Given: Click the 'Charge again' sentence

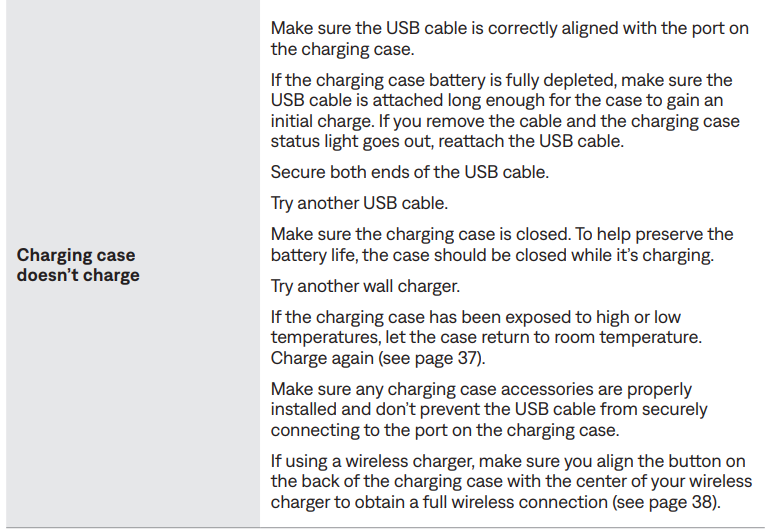Looking at the screenshot, I should [378, 357].
